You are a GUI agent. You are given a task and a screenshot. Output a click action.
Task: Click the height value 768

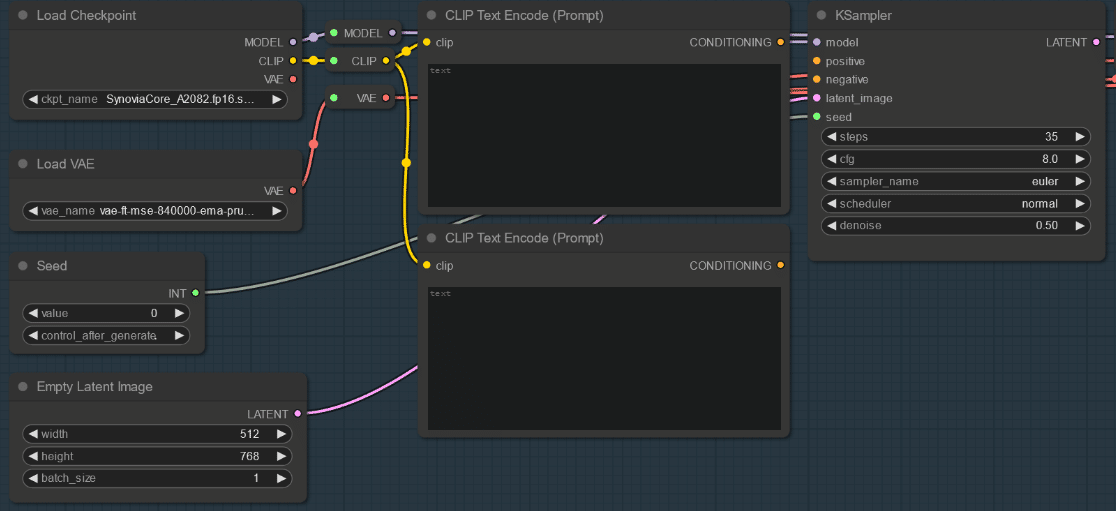pyautogui.click(x=250, y=456)
